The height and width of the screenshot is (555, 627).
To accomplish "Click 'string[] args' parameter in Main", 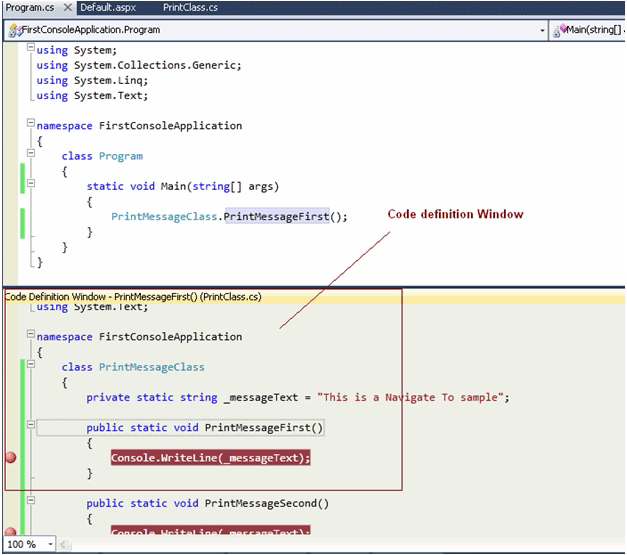I will [232, 187].
